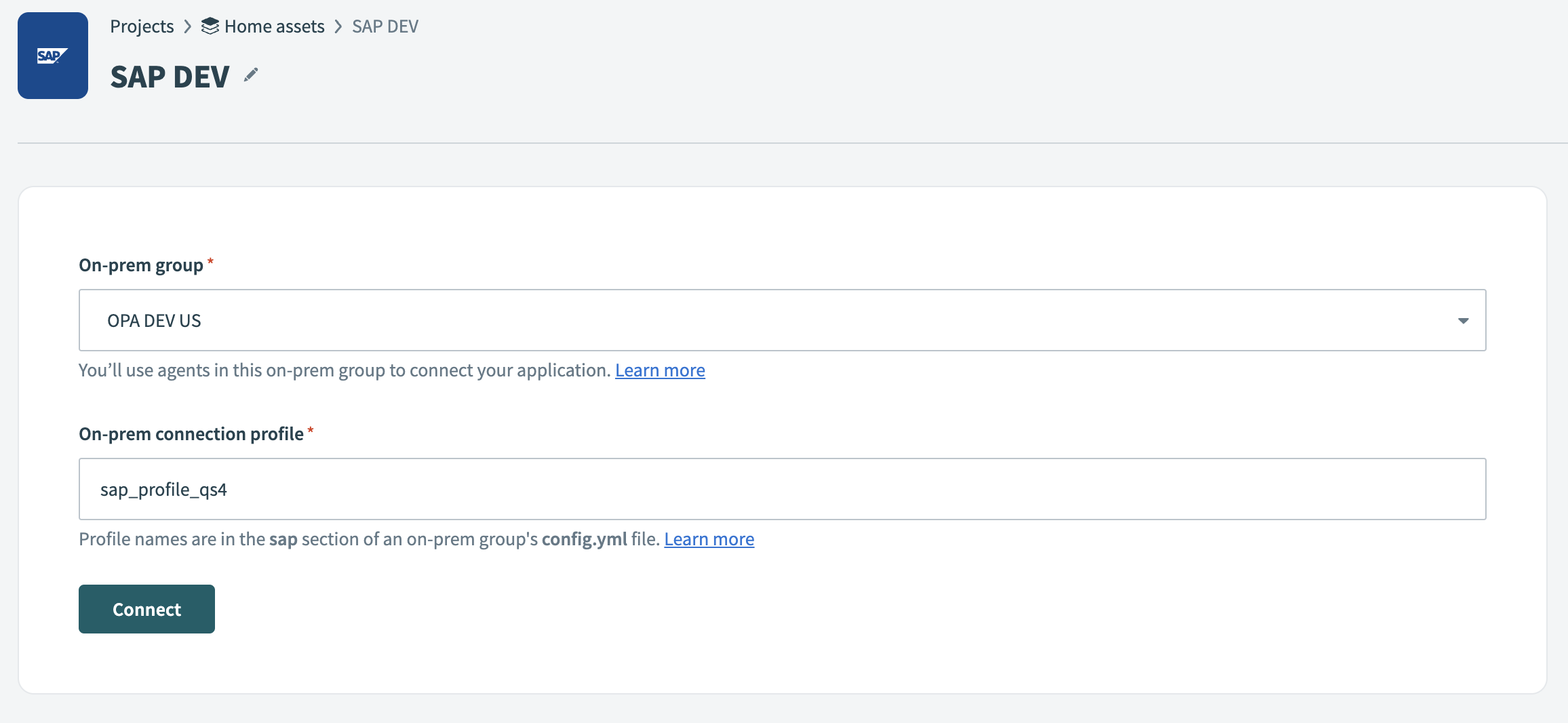This screenshot has height=723, width=1568.
Task: Click the bold config.yml helper text
Action: coord(584,539)
